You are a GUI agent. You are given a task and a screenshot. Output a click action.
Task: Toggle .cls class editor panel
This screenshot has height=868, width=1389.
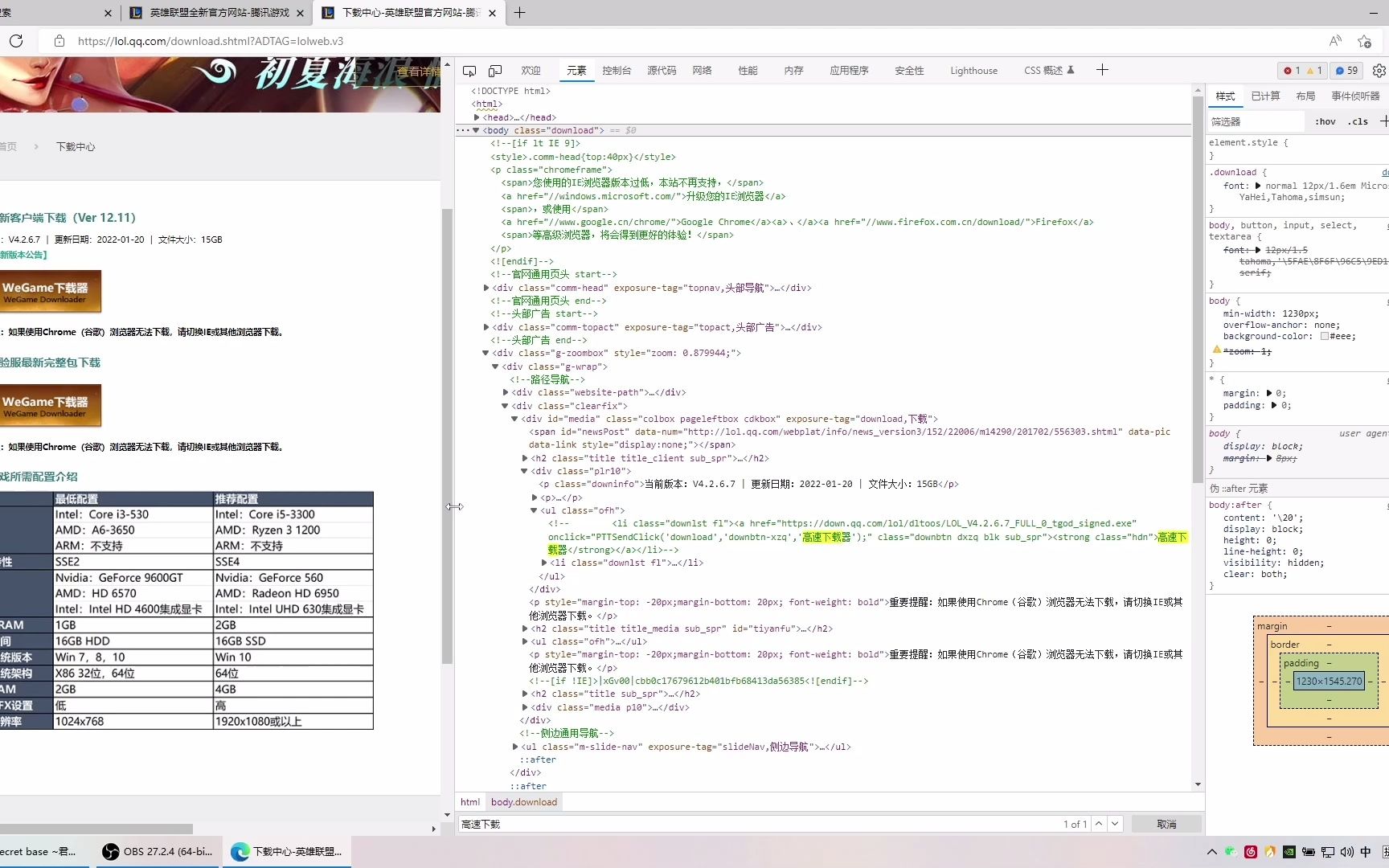point(1358,121)
